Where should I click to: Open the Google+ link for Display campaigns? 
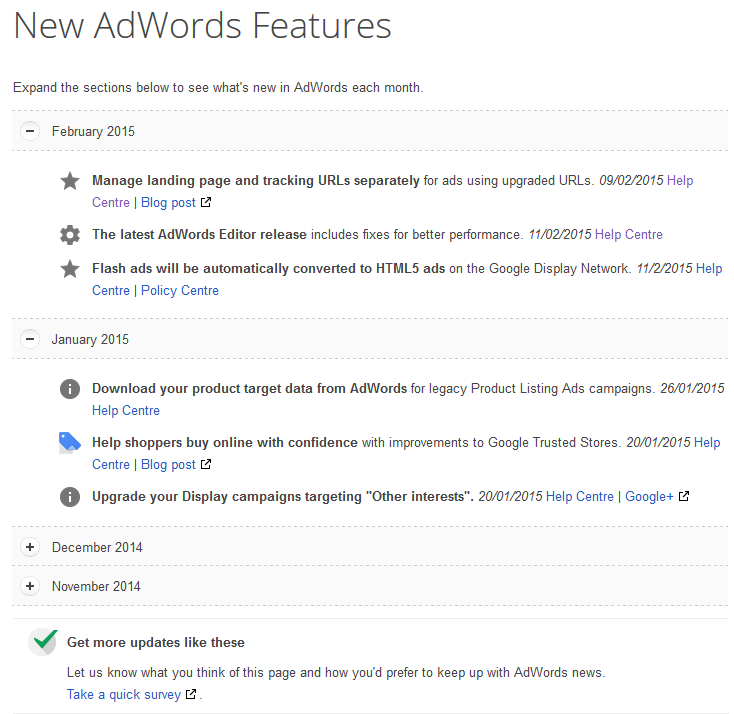(649, 496)
